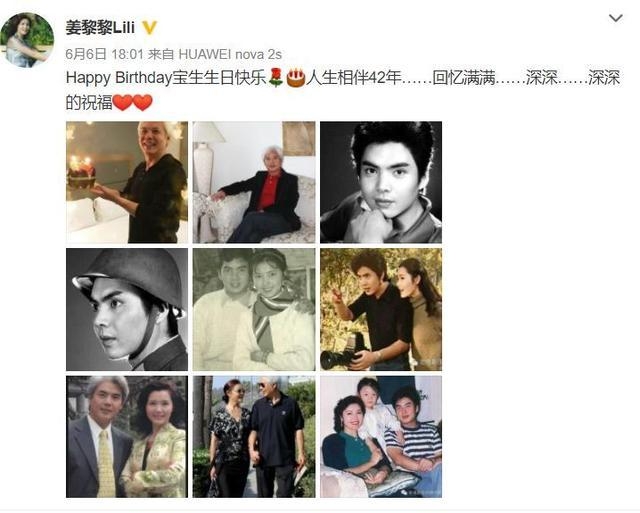Screen dimensions: 640x513
Task: Open photo of man seated on sofa
Action: tap(254, 182)
